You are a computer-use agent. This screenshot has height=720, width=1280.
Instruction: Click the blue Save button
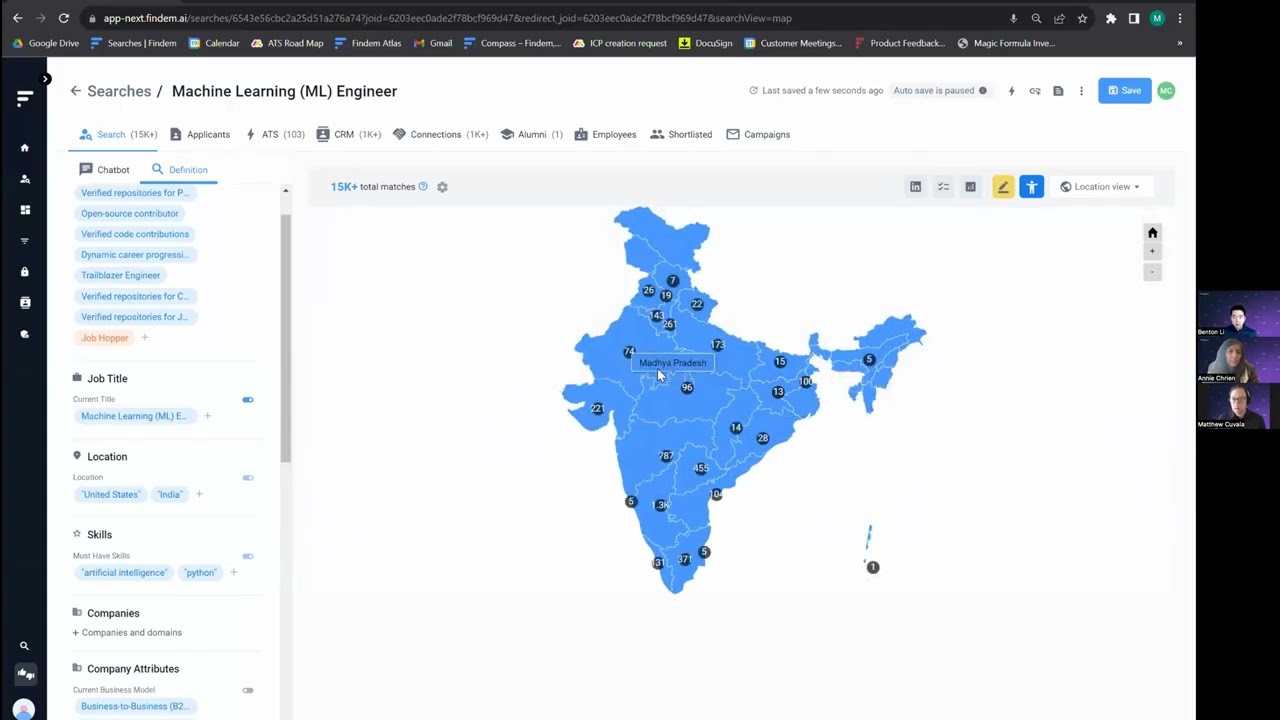1124,91
